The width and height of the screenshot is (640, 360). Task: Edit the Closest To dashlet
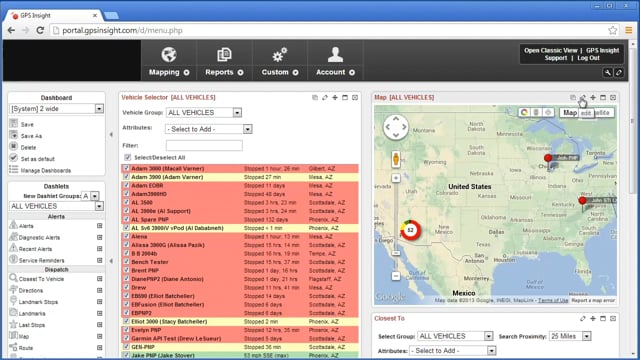click(x=583, y=318)
